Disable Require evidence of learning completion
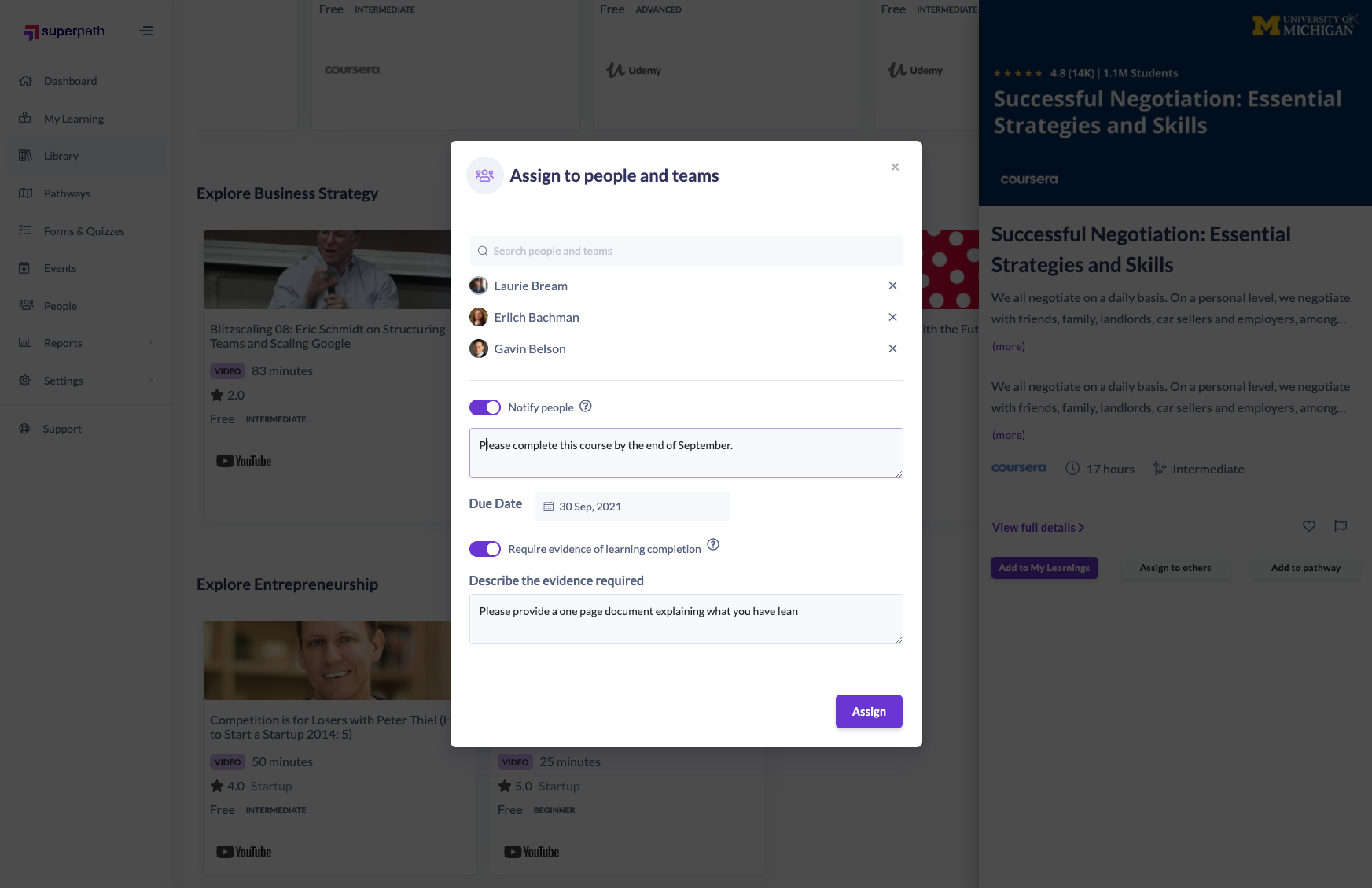 click(x=485, y=549)
